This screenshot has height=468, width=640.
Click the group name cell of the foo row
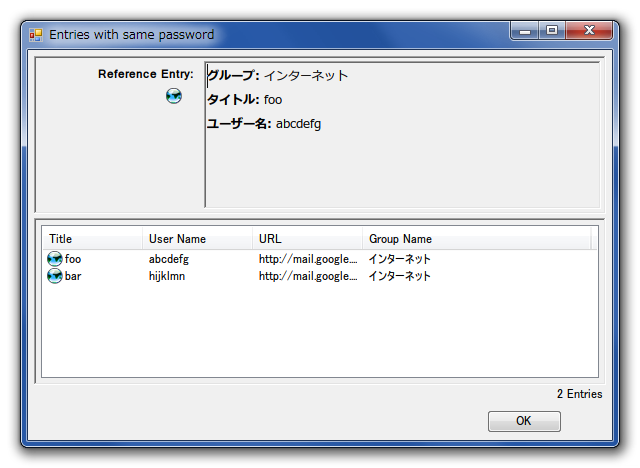point(400,259)
